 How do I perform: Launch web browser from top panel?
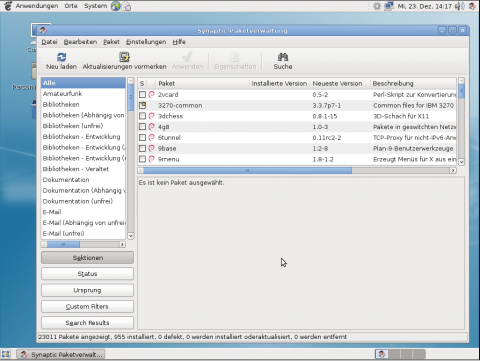[x=115, y=6]
